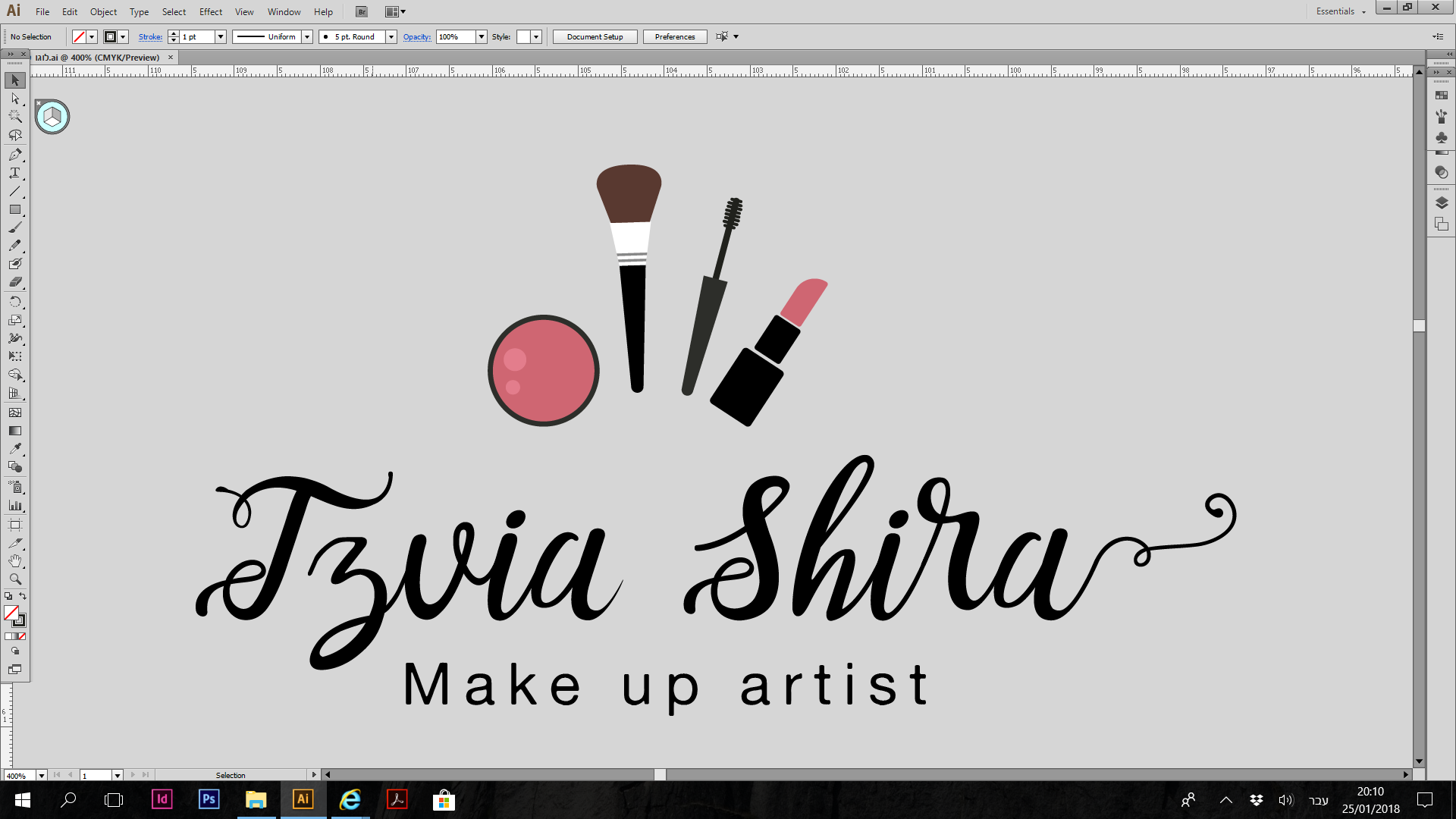Viewport: 1456px width, 819px height.
Task: Select the Magic Wand tool
Action: point(14,116)
